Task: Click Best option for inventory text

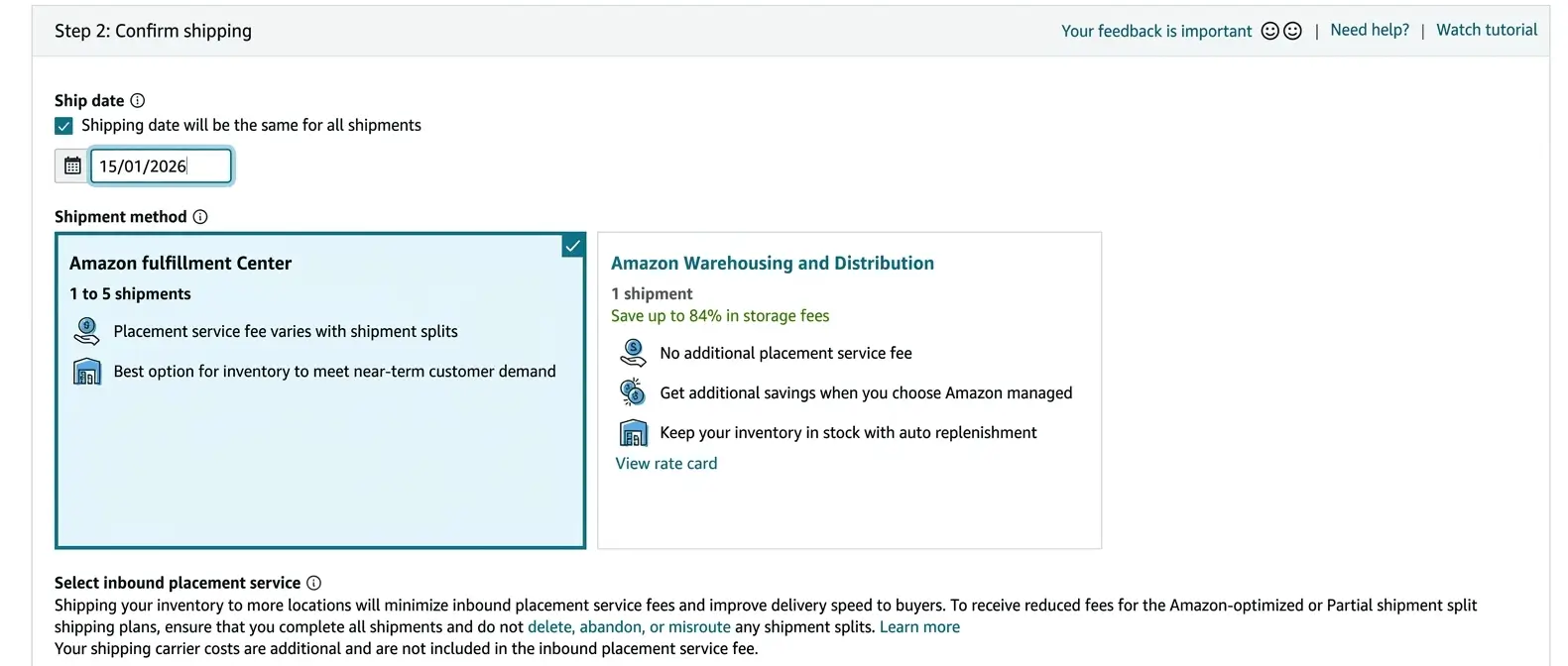Action: click(334, 371)
